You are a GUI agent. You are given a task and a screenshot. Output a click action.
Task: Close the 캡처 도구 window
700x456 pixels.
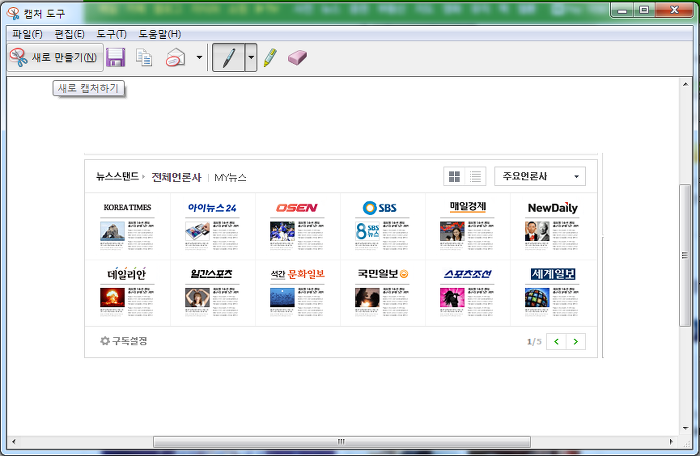pyautogui.click(x=674, y=9)
